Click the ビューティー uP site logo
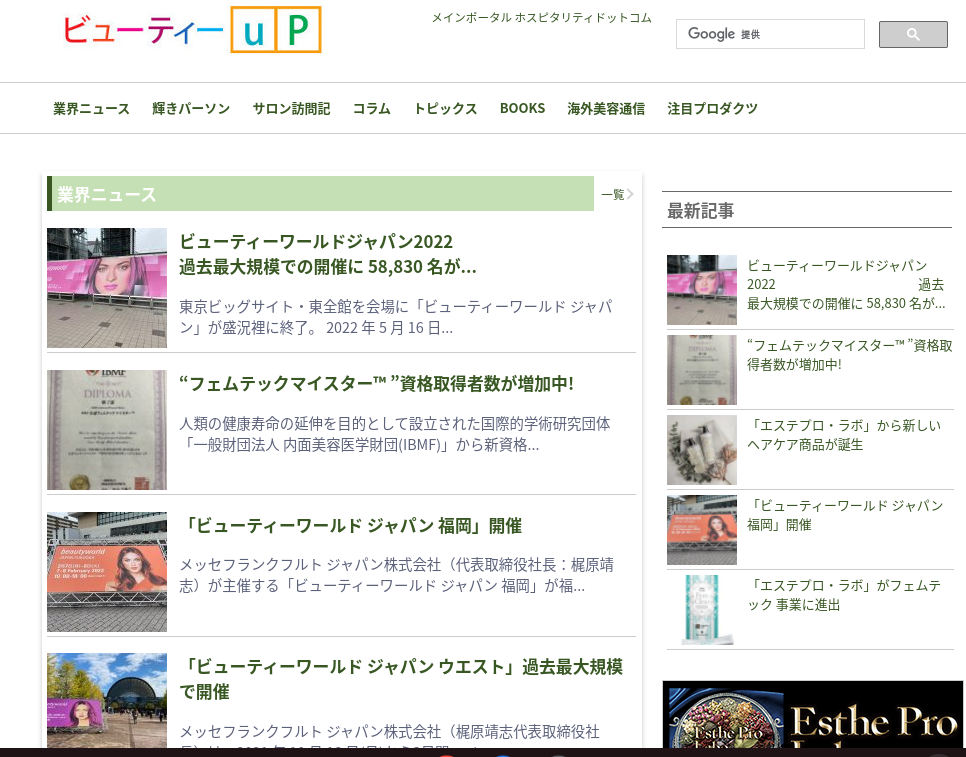966x757 pixels. pos(192,30)
